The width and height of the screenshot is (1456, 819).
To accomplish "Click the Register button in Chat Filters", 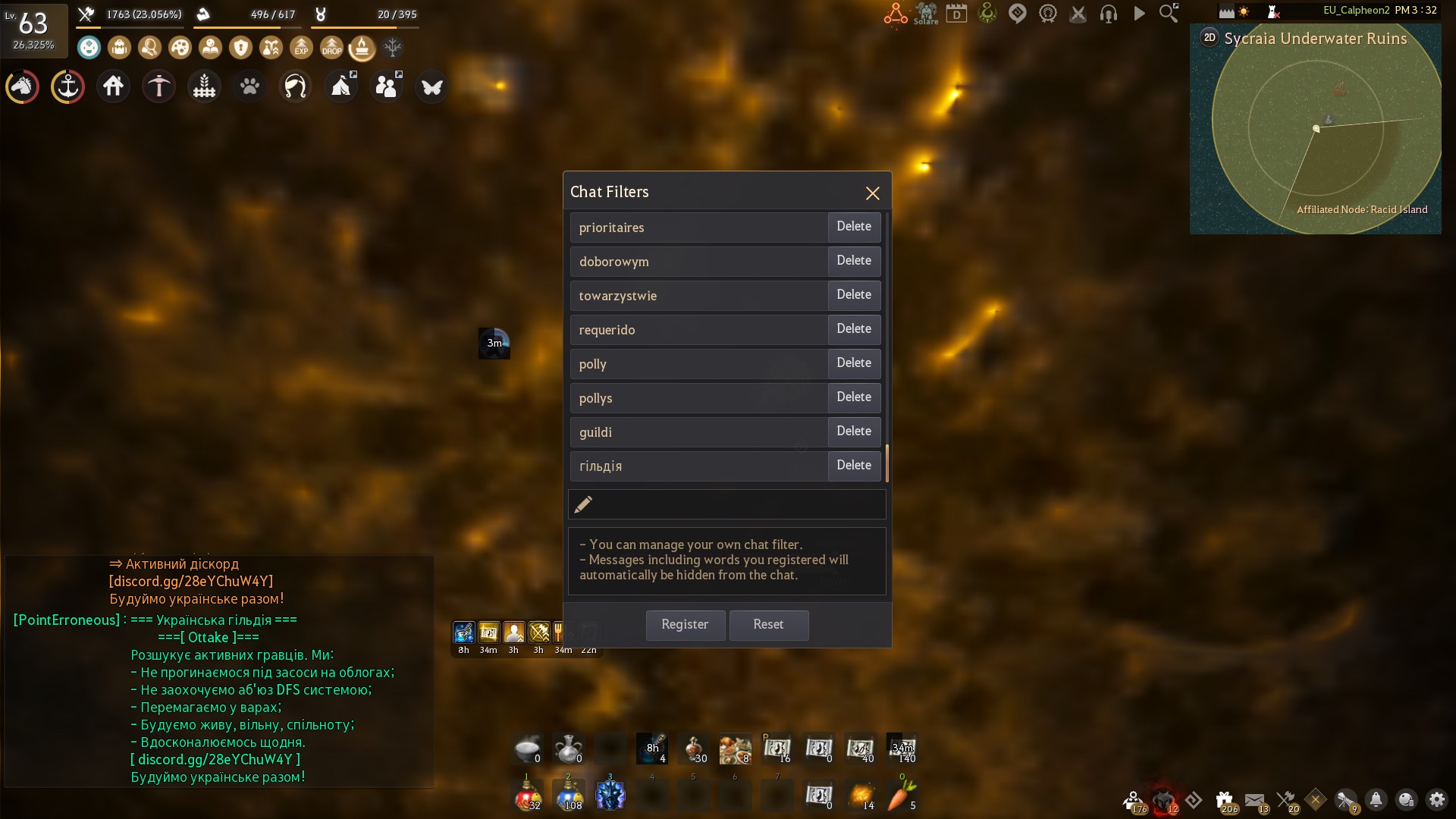I will point(685,625).
